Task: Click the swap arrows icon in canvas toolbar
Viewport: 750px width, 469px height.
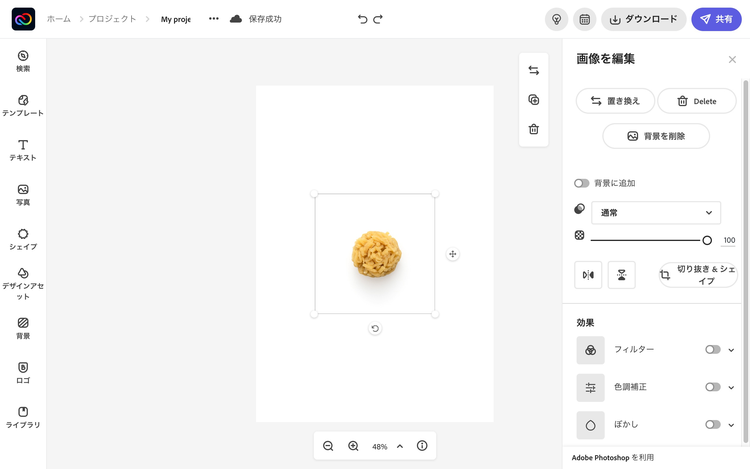Action: tap(534, 70)
